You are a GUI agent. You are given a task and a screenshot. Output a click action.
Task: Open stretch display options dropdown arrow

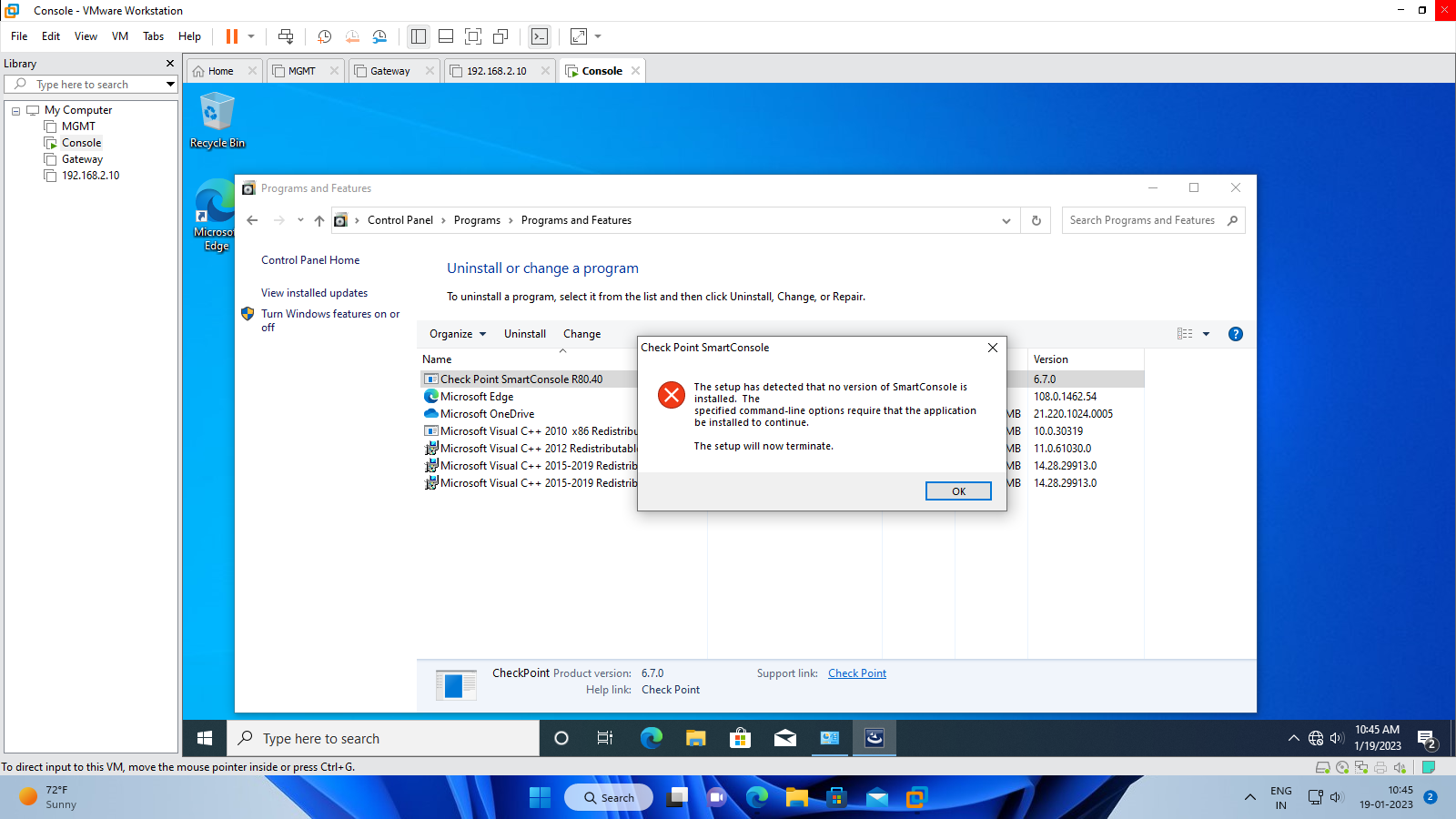(x=598, y=36)
